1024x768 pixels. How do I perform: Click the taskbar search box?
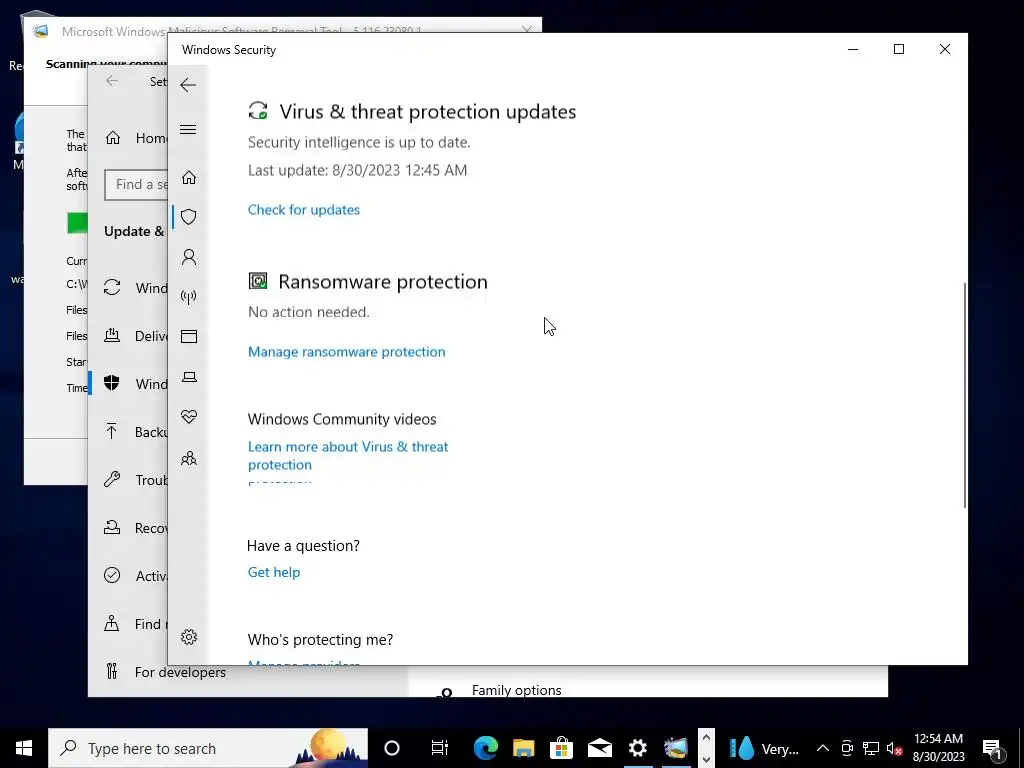[208, 748]
